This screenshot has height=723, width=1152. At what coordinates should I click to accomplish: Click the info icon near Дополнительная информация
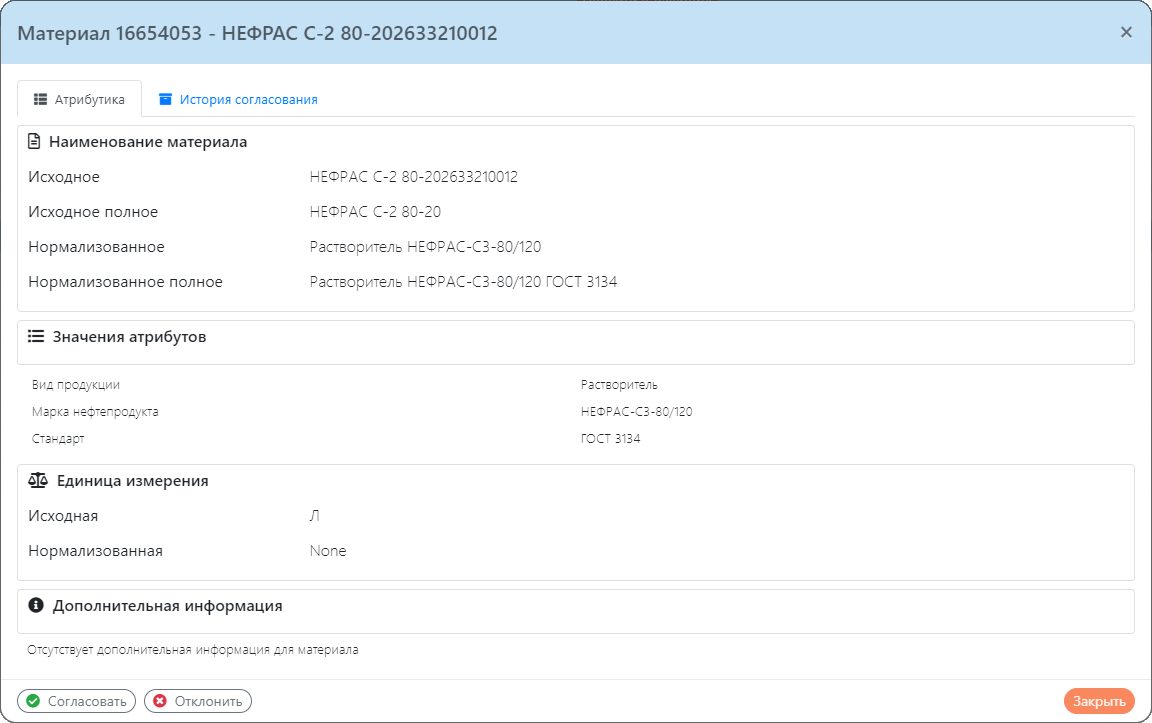[x=36, y=606]
